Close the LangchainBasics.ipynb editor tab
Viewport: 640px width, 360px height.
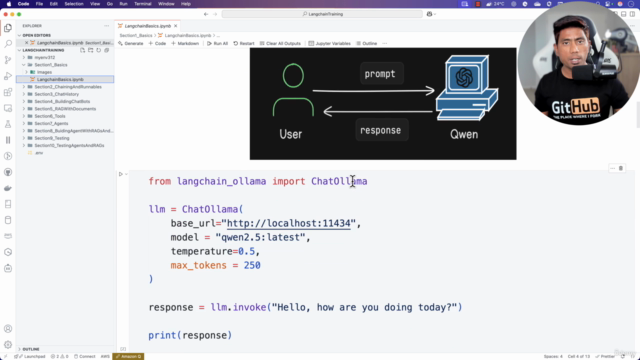click(x=176, y=26)
